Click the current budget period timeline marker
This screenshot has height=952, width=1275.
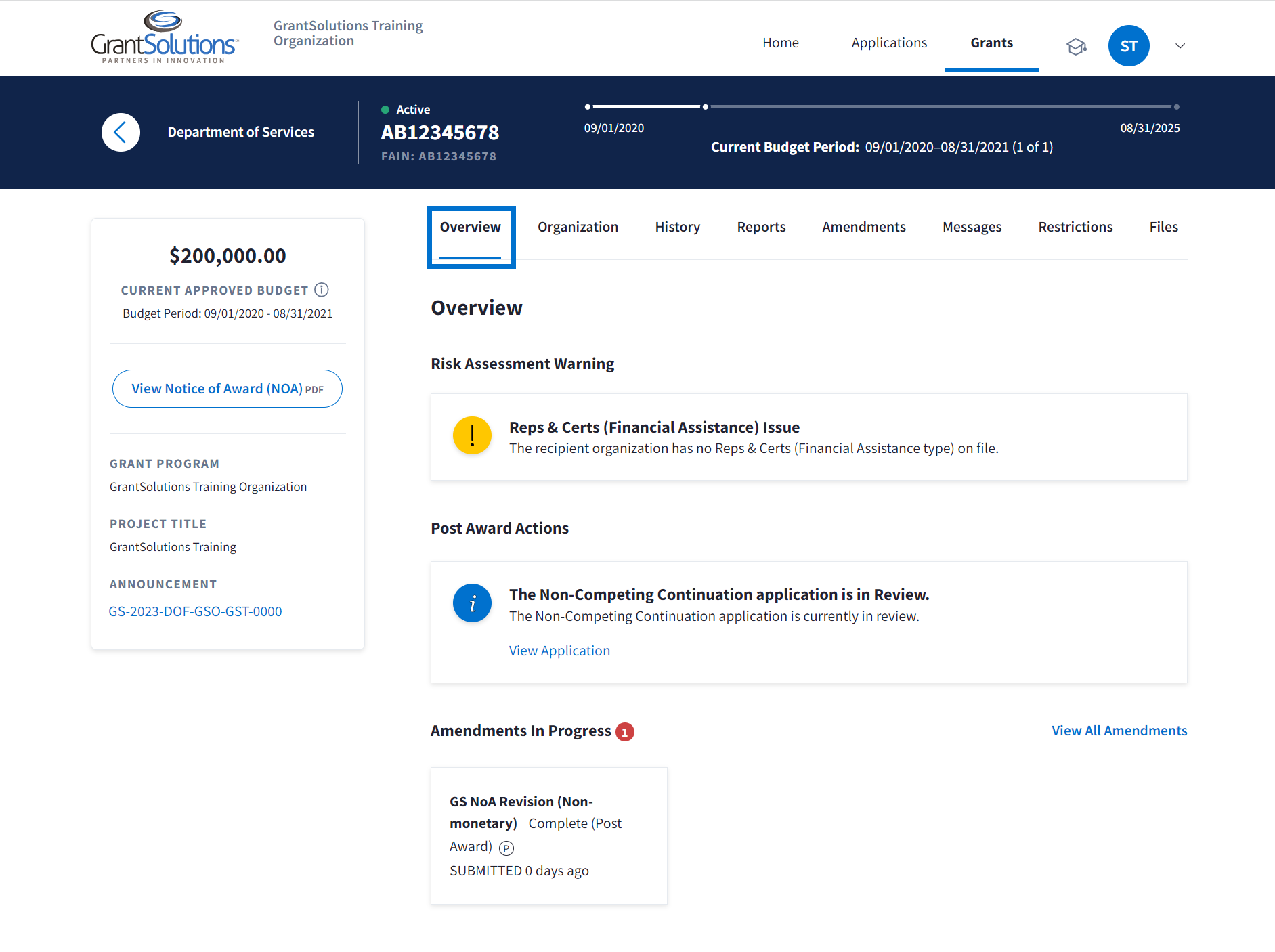click(705, 107)
